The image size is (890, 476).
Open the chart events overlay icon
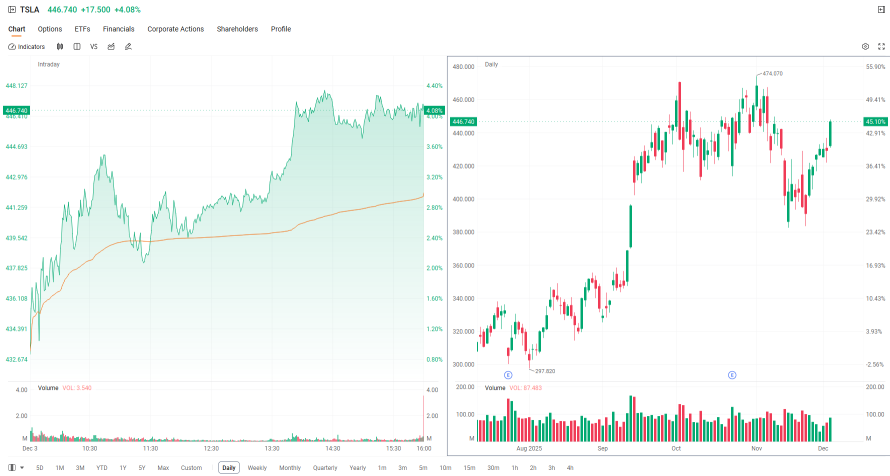coord(111,47)
